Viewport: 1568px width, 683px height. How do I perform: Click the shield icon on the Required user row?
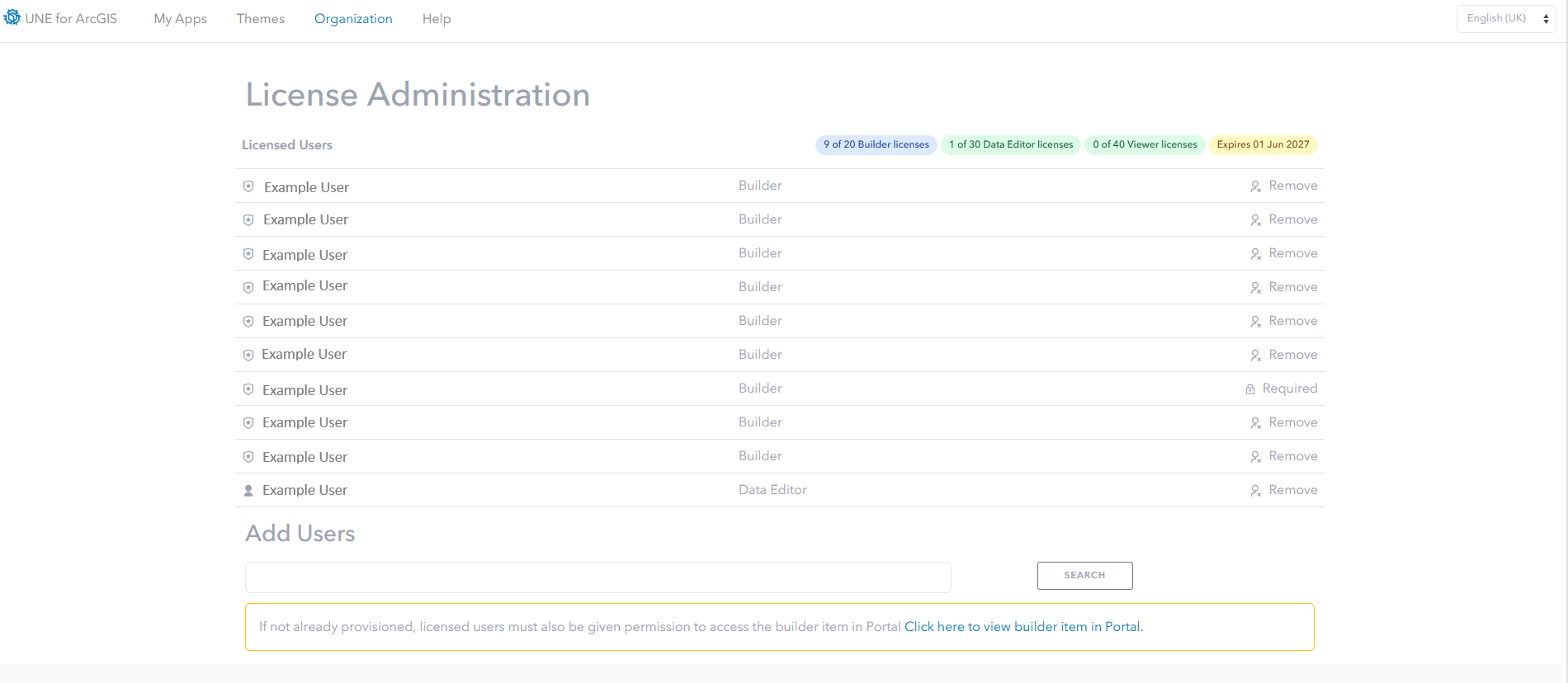(248, 389)
